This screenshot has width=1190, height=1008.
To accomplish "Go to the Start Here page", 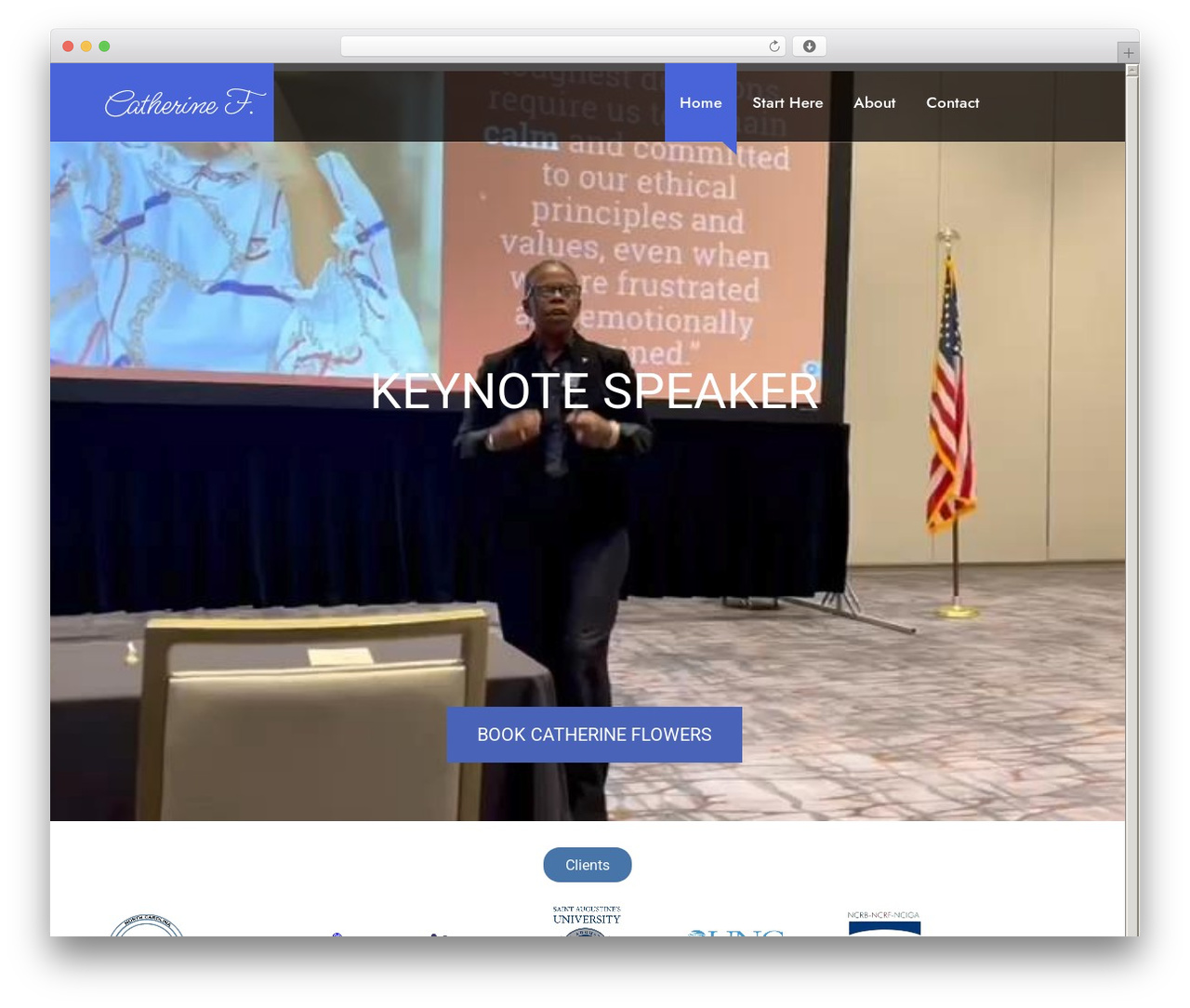I will tap(787, 103).
